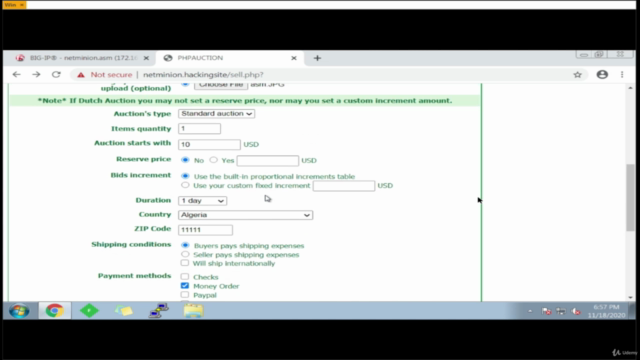Open network computers icon in taskbar
Image resolution: width=640 pixels, height=360 pixels.
(159, 311)
